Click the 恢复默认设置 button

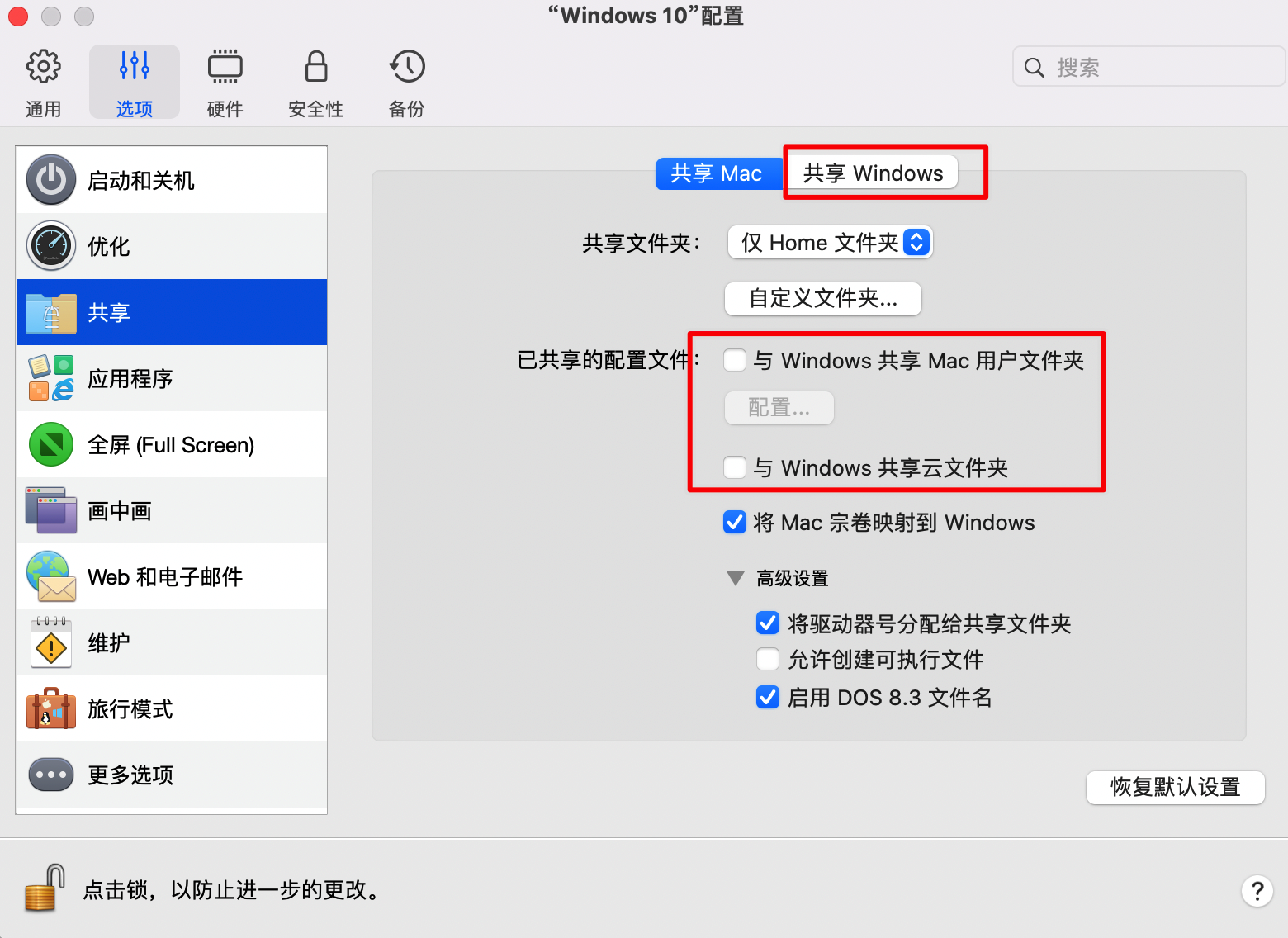pyautogui.click(x=1176, y=787)
